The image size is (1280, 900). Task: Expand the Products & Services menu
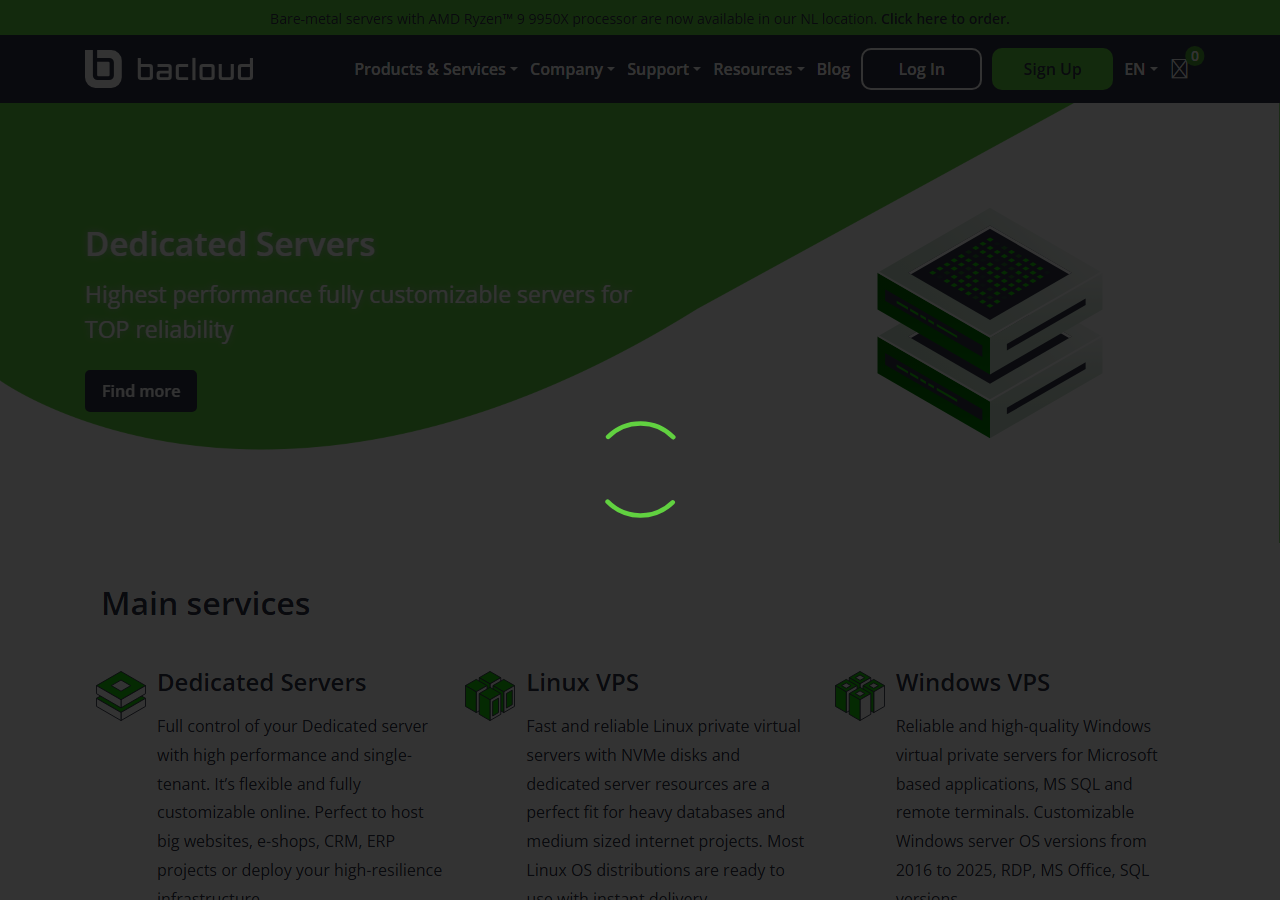(436, 69)
